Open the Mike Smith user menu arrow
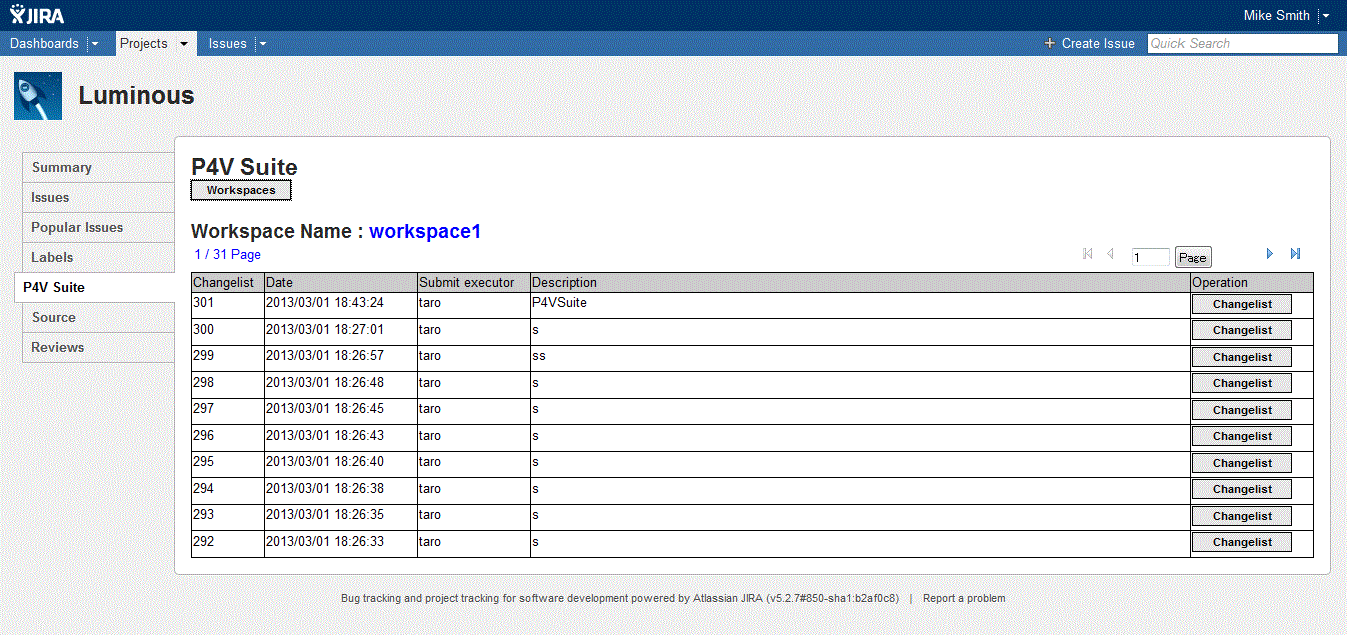1347x635 pixels. point(1325,16)
